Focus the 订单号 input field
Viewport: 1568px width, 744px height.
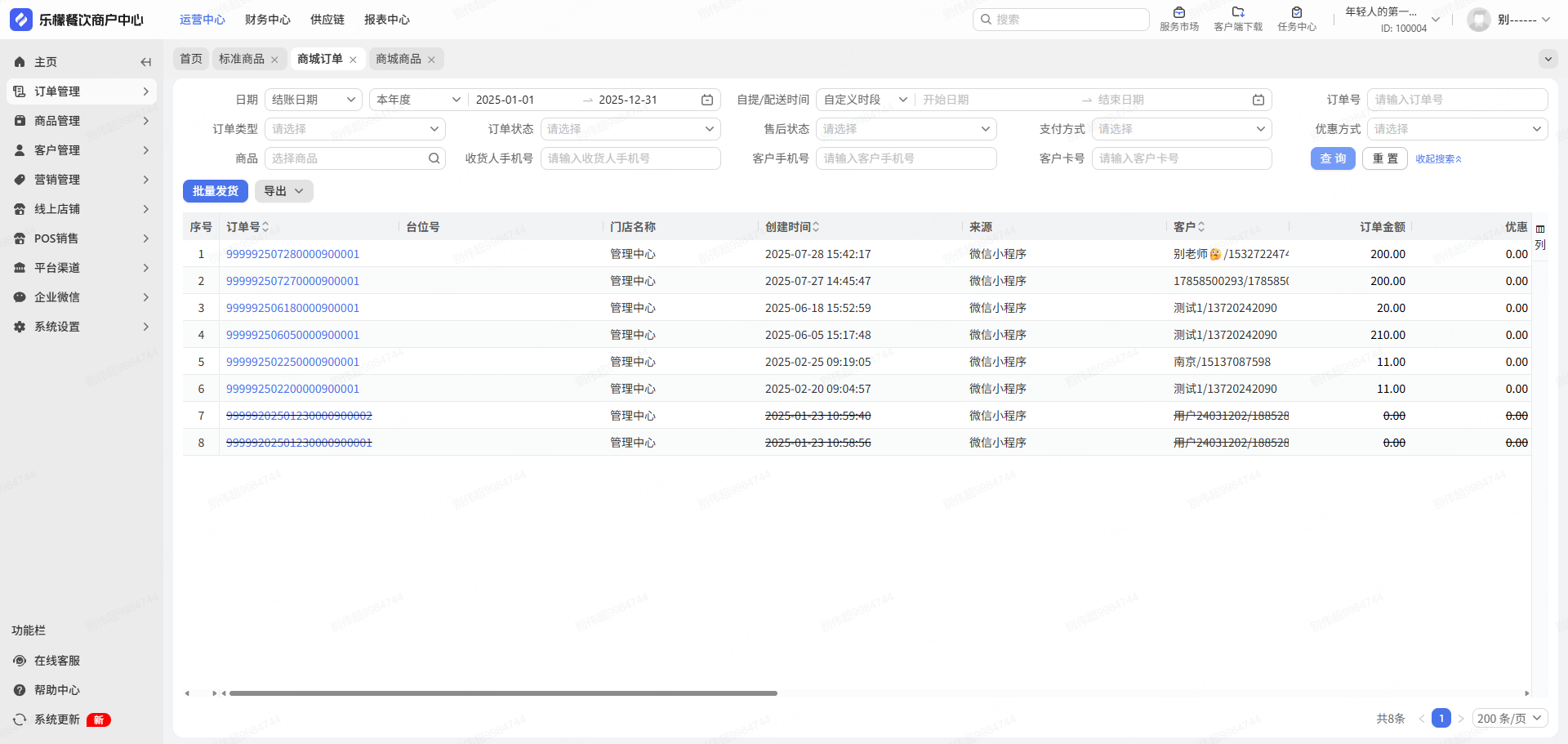[1458, 100]
